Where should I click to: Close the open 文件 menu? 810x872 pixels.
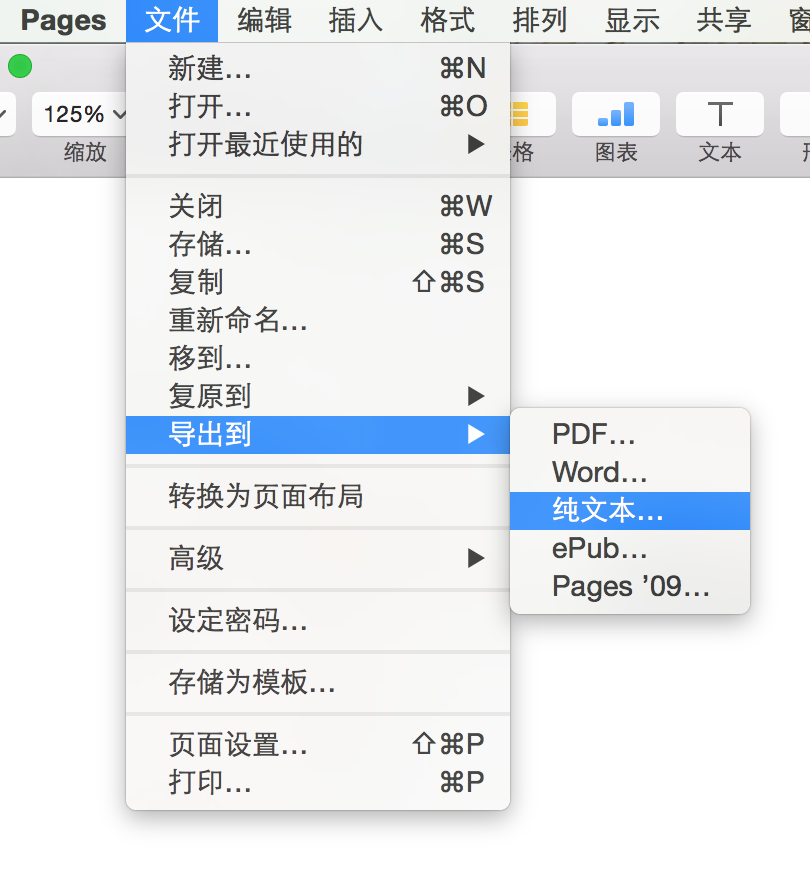[x=172, y=21]
